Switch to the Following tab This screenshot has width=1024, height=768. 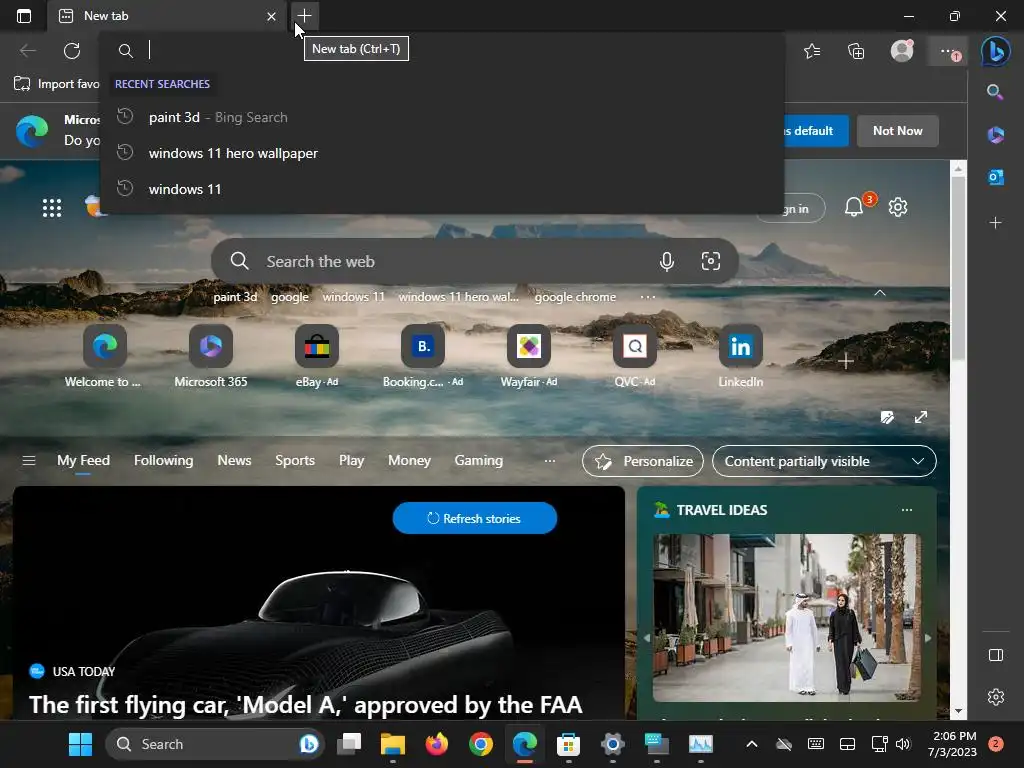click(x=163, y=460)
